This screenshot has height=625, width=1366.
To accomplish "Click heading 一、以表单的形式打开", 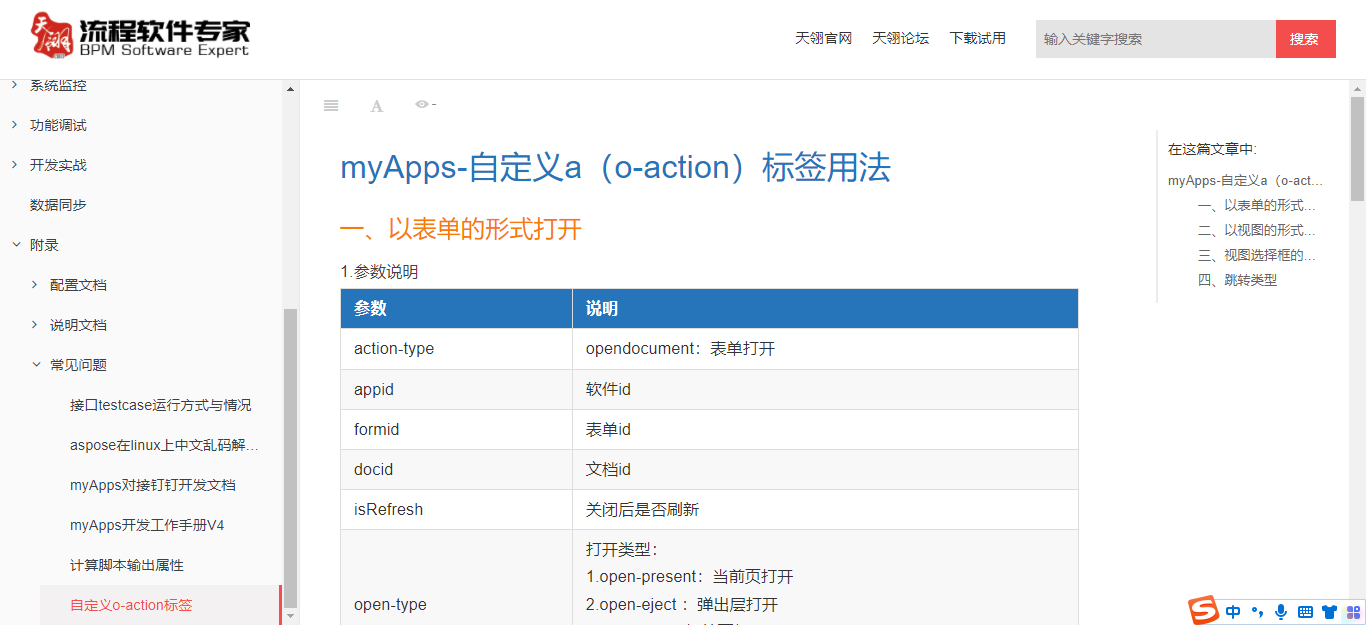I will [461, 229].
